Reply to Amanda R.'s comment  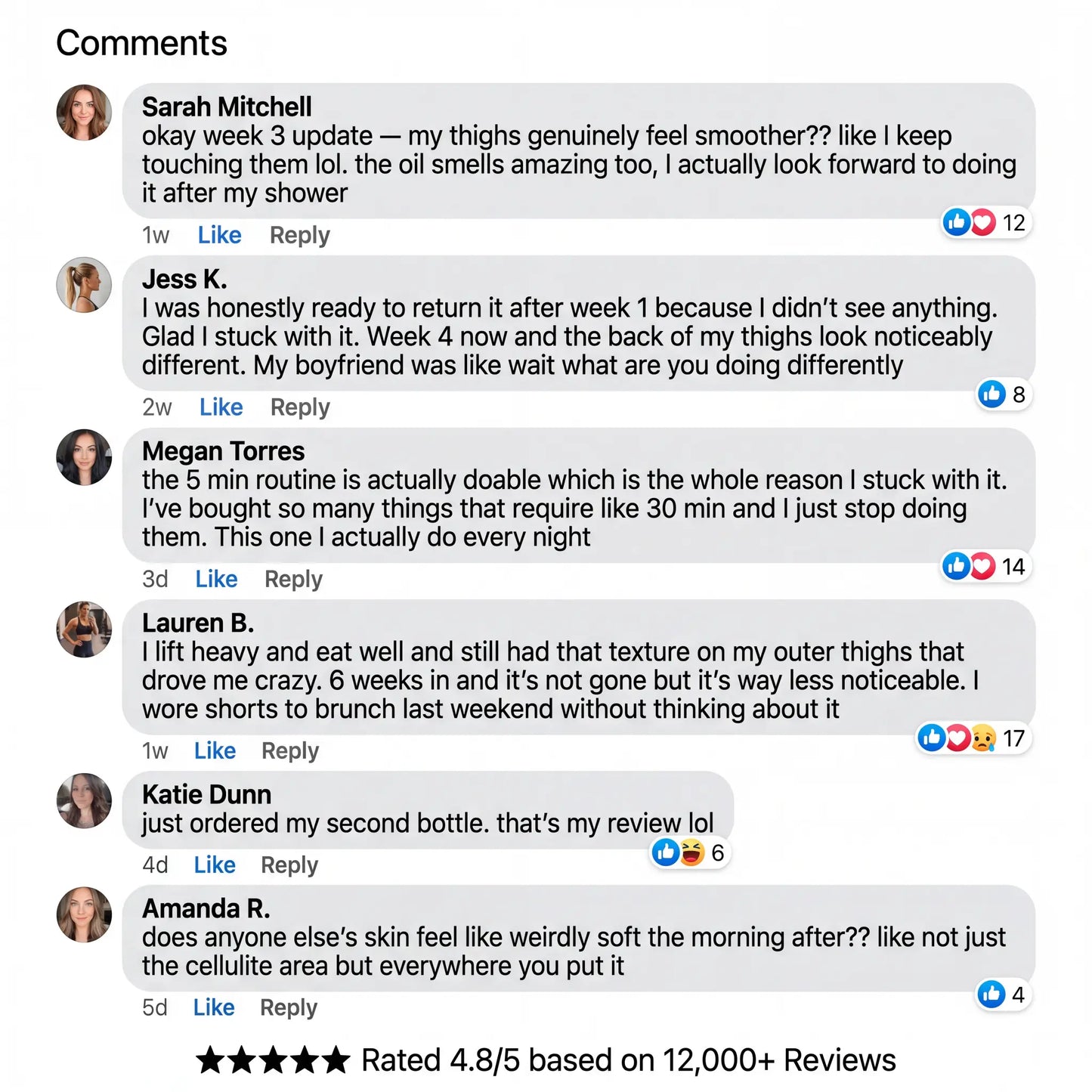click(x=289, y=1007)
